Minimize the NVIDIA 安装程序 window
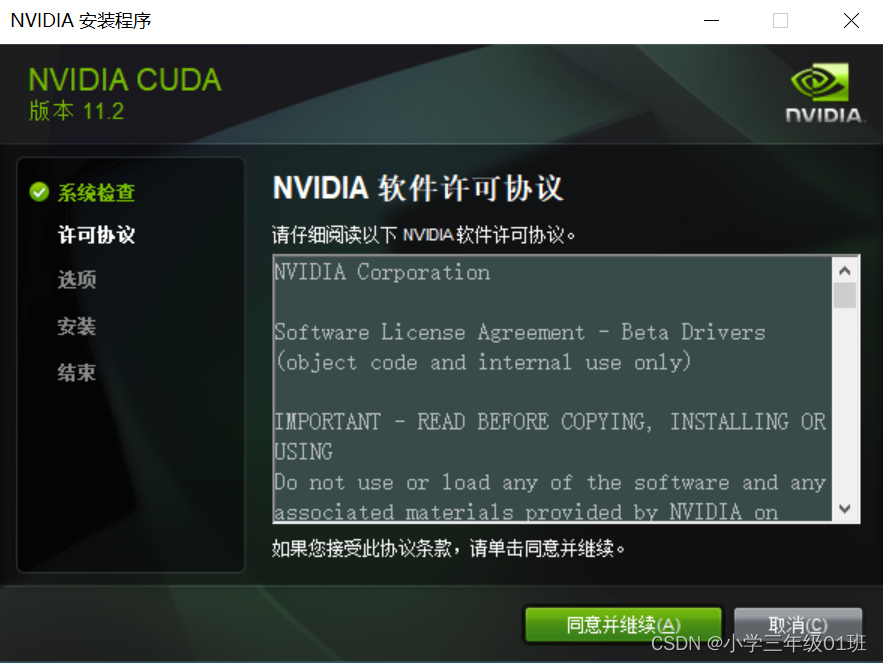Viewport: 883px width, 663px height. click(711, 20)
